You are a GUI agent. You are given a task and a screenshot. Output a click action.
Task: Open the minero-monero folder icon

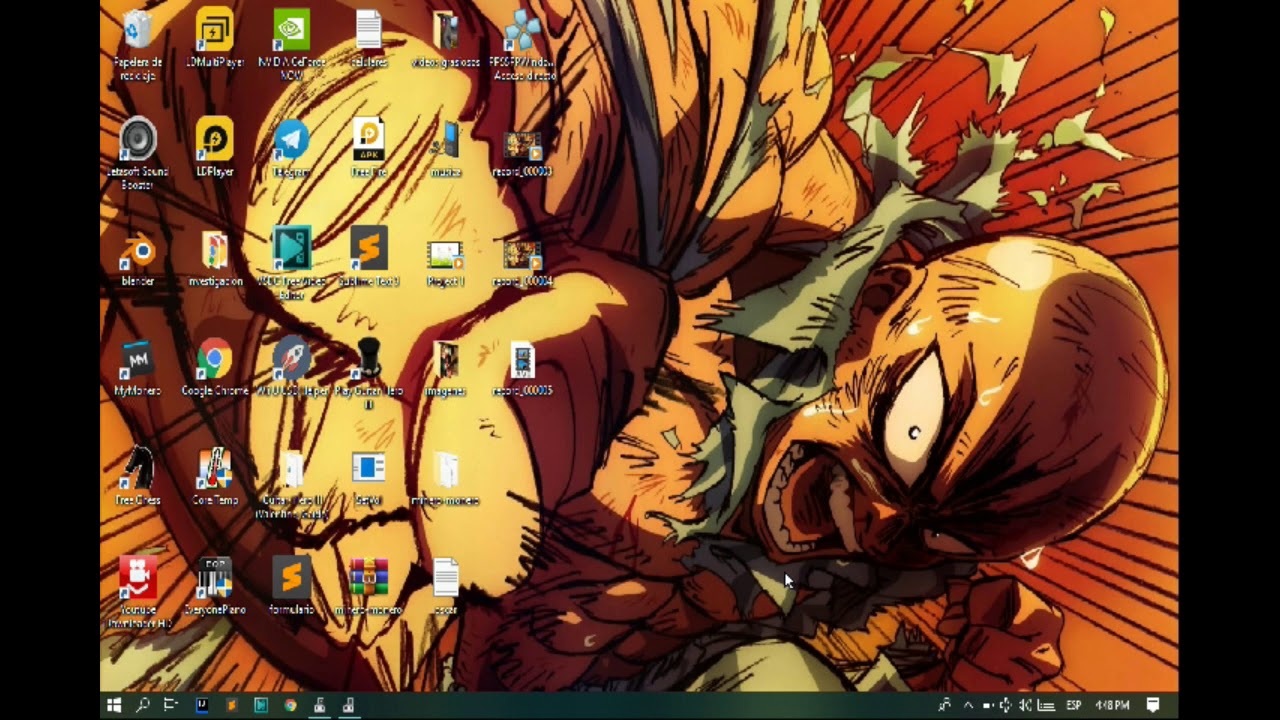click(446, 478)
